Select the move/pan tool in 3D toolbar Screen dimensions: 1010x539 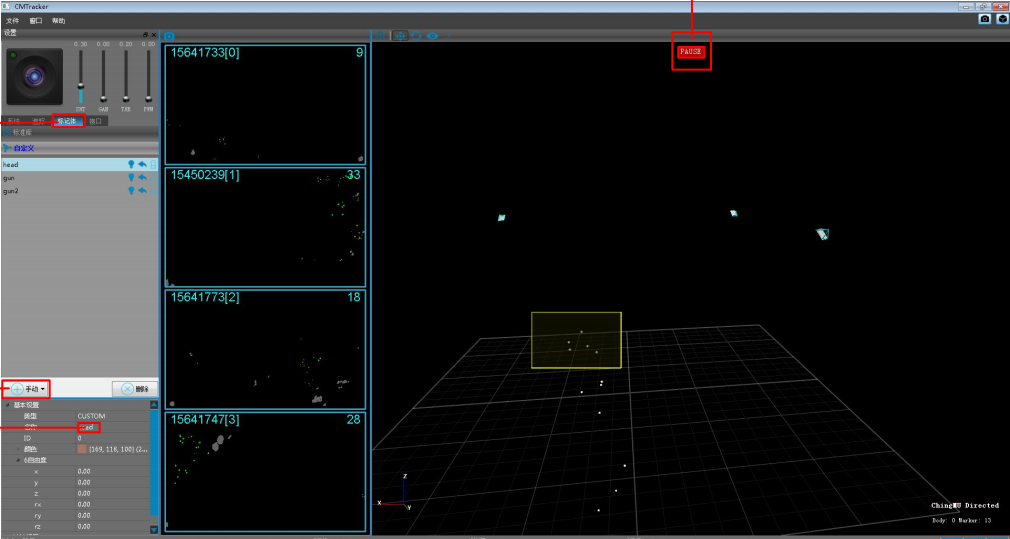[x=400, y=35]
